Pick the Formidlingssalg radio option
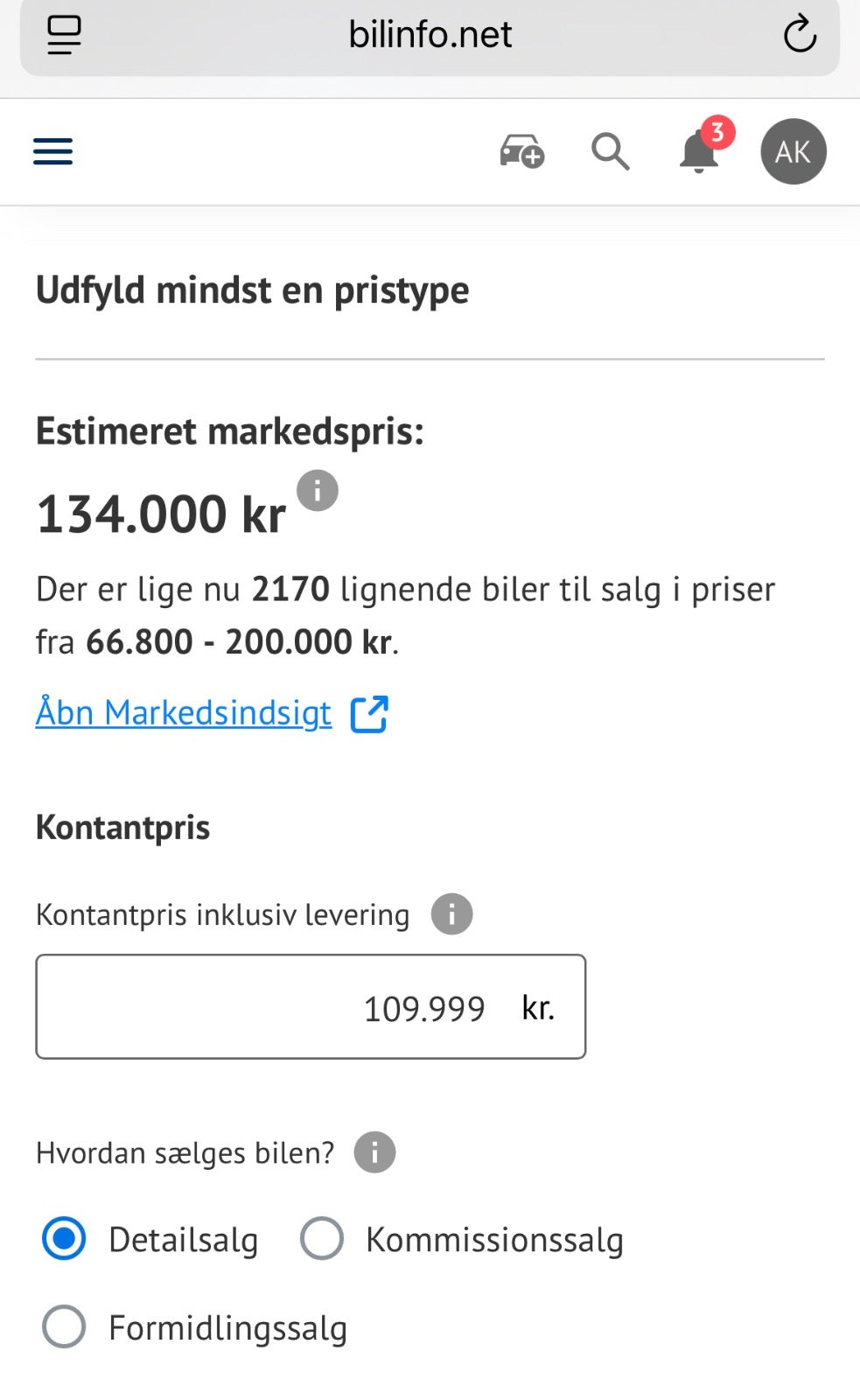 pyautogui.click(x=64, y=1326)
